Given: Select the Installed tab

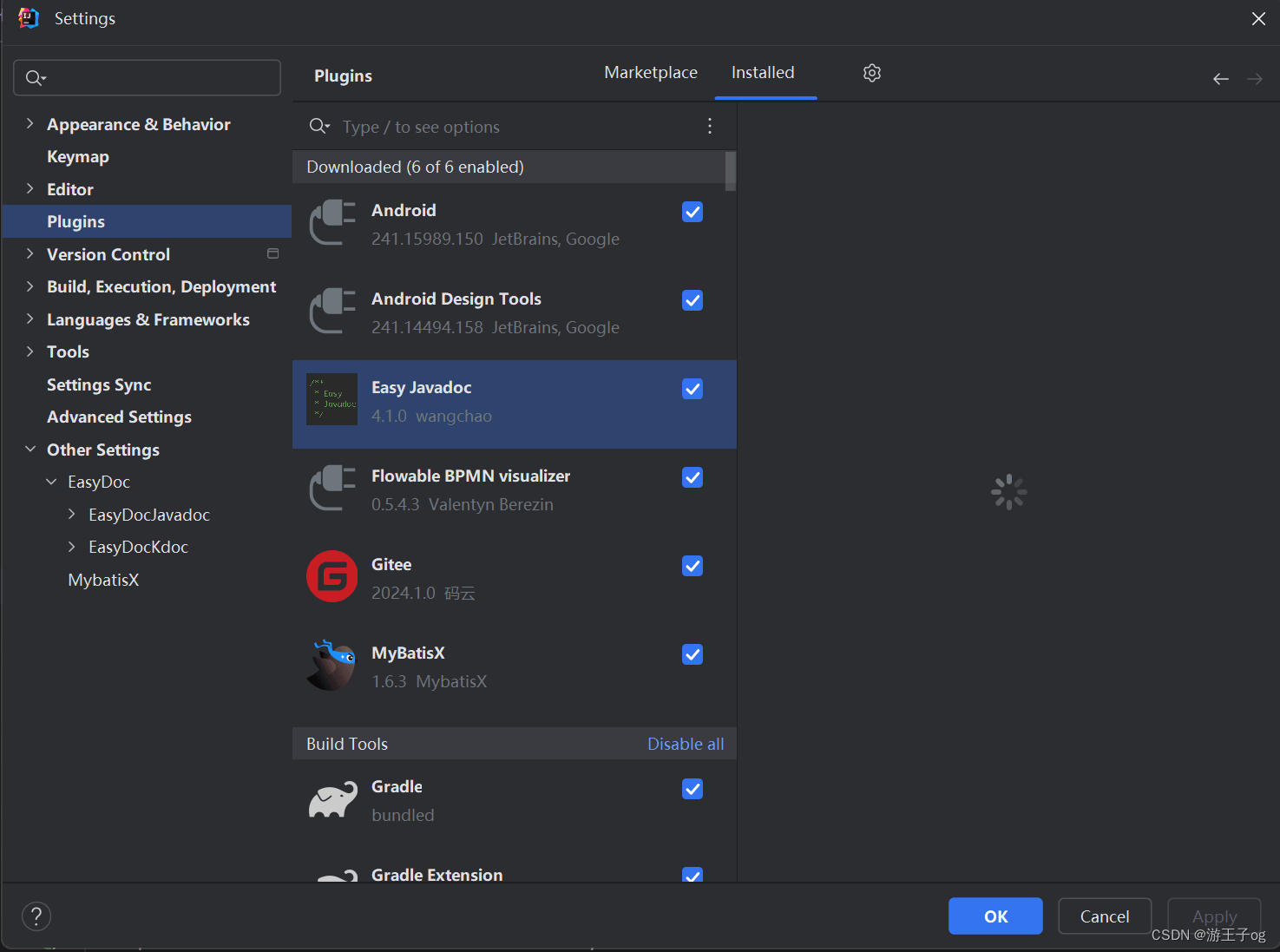Looking at the screenshot, I should tap(763, 73).
